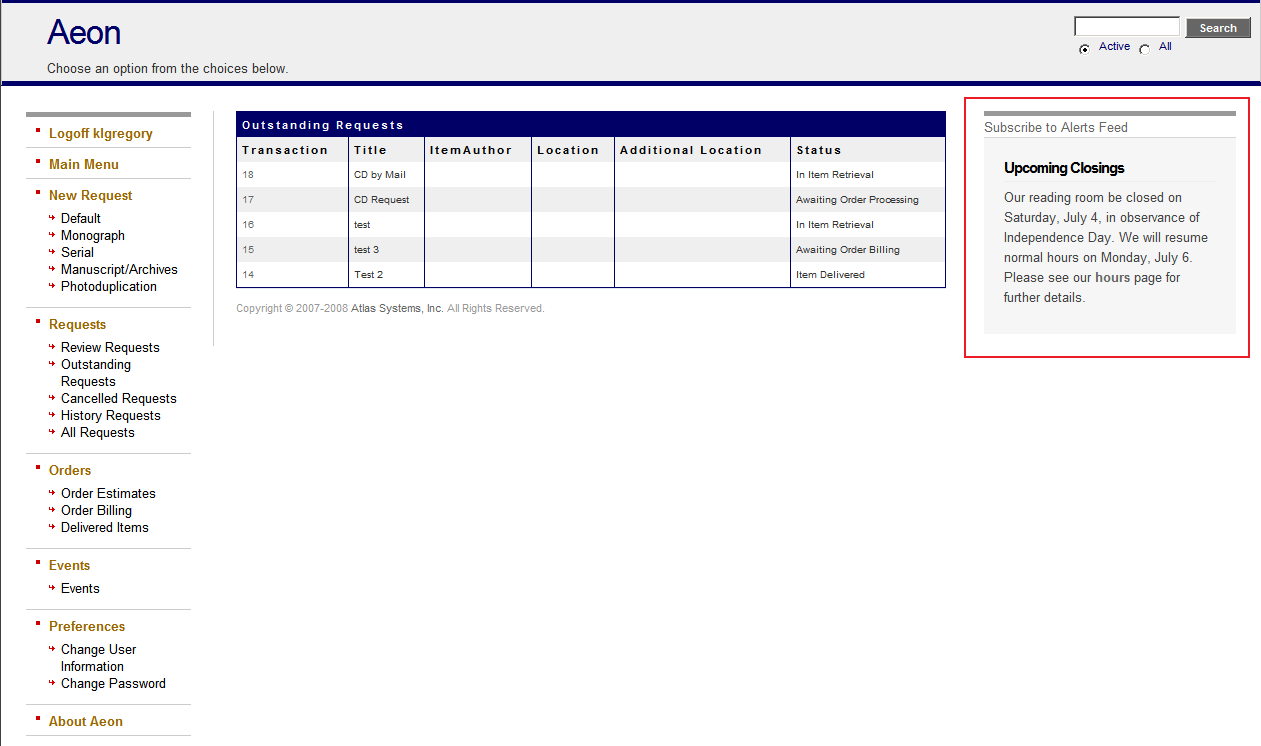This screenshot has width=1261, height=746.
Task: Open Order Estimates page
Action: click(x=108, y=493)
